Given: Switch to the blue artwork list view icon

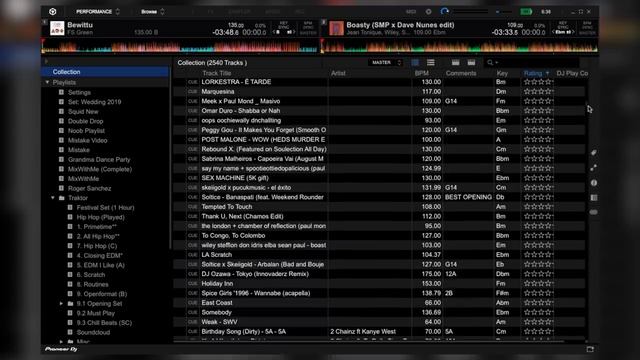Looking at the screenshot, I should 415,62.
